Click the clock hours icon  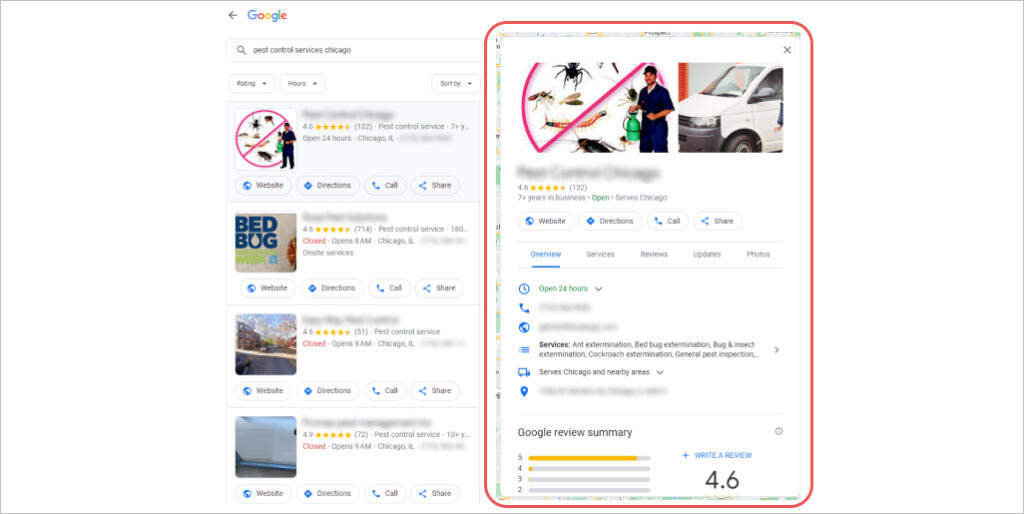(x=524, y=289)
